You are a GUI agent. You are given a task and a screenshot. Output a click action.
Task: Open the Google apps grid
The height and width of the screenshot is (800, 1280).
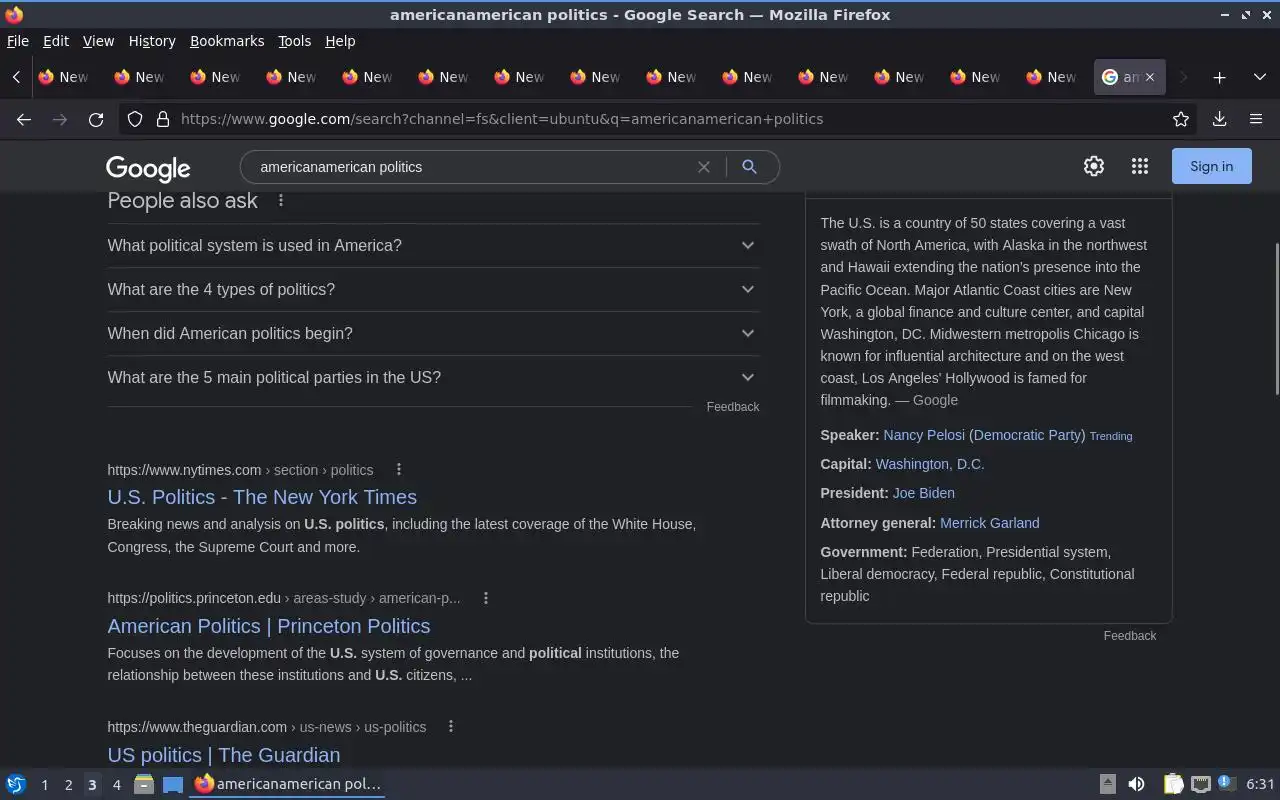pos(1140,167)
